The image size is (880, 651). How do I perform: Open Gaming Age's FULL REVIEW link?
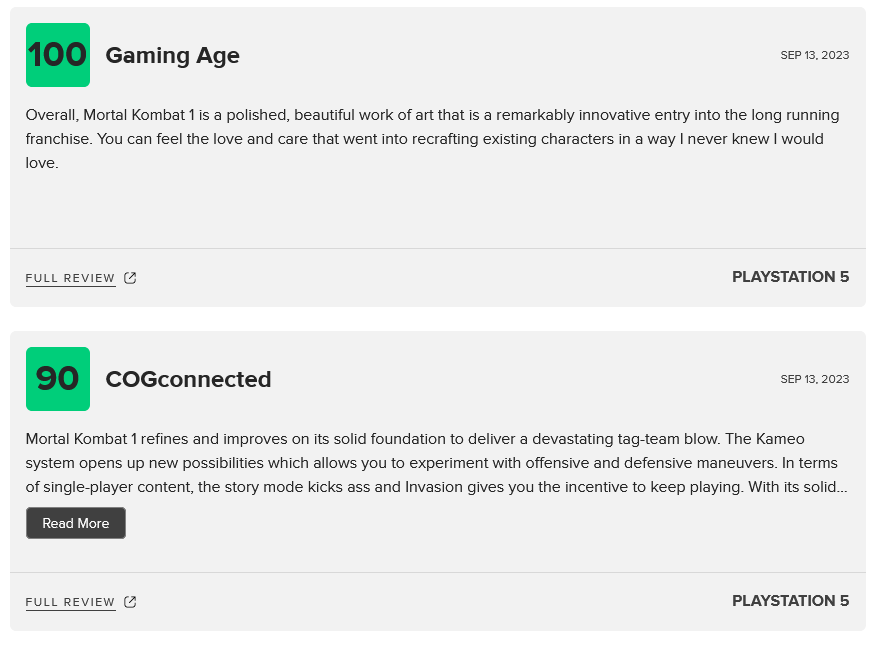70,278
